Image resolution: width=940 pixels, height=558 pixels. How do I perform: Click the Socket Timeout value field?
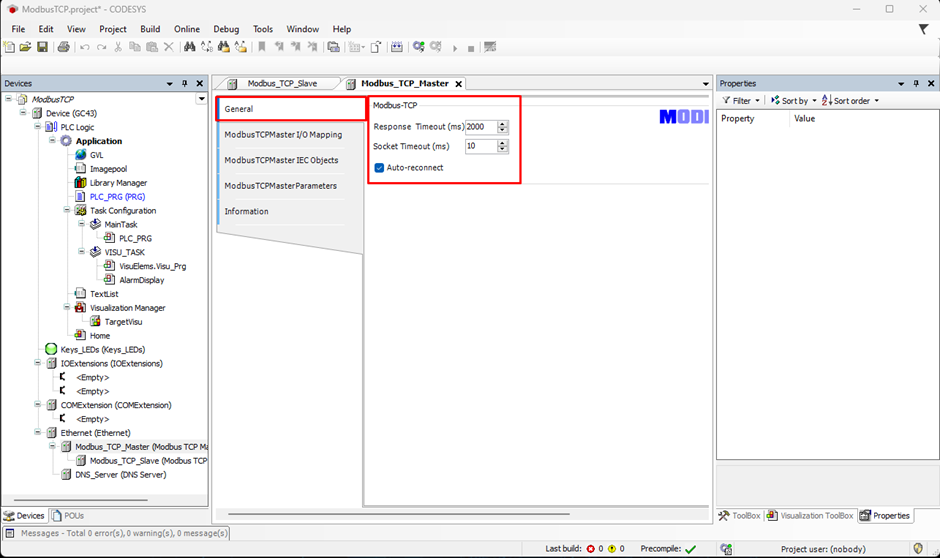481,146
